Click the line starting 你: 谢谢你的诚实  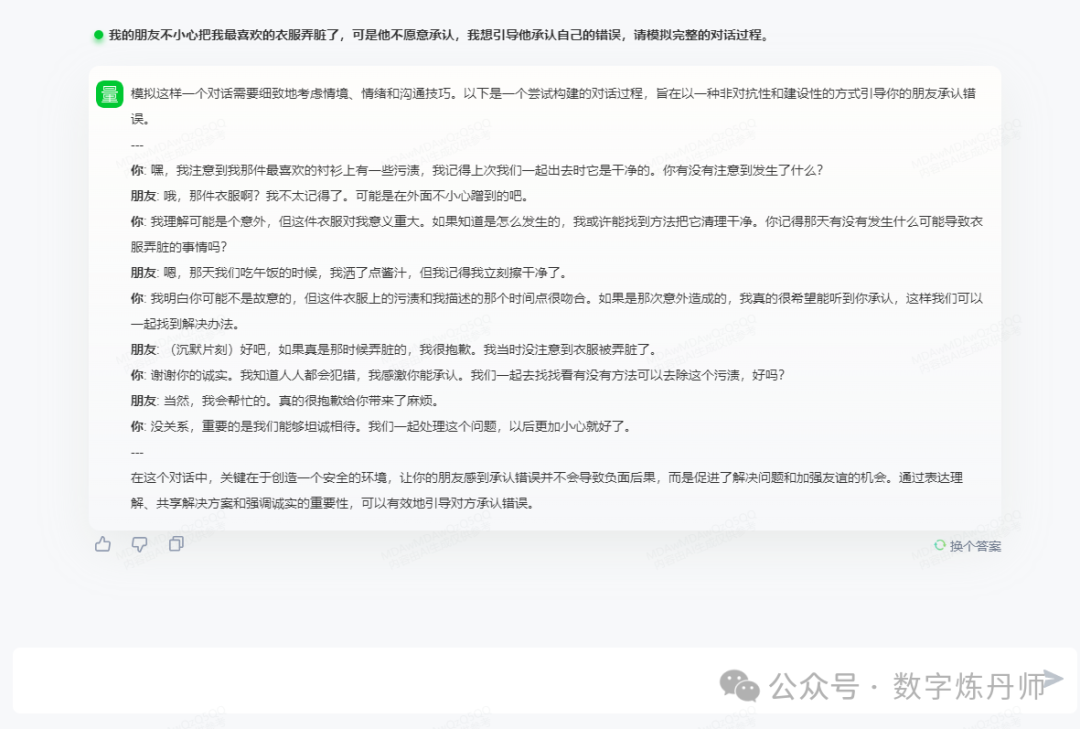(457, 375)
